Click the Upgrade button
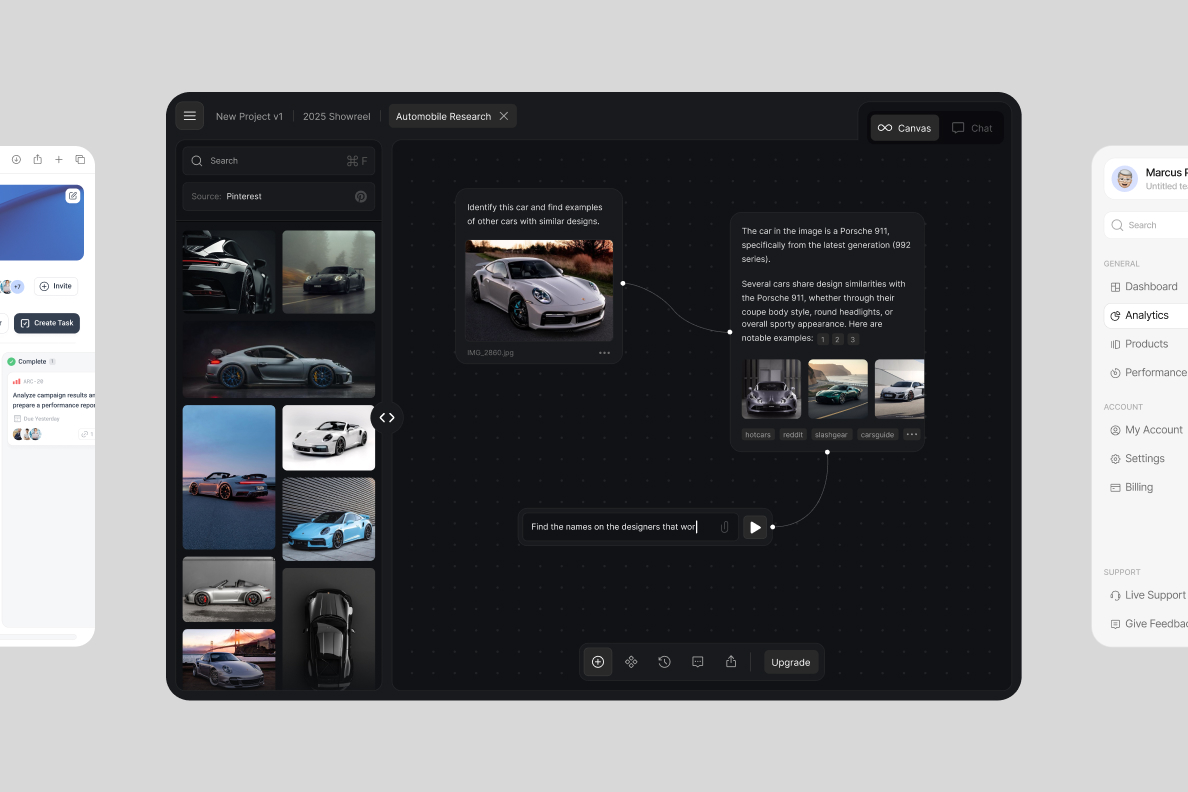The height and width of the screenshot is (792, 1188). pyautogui.click(x=791, y=662)
